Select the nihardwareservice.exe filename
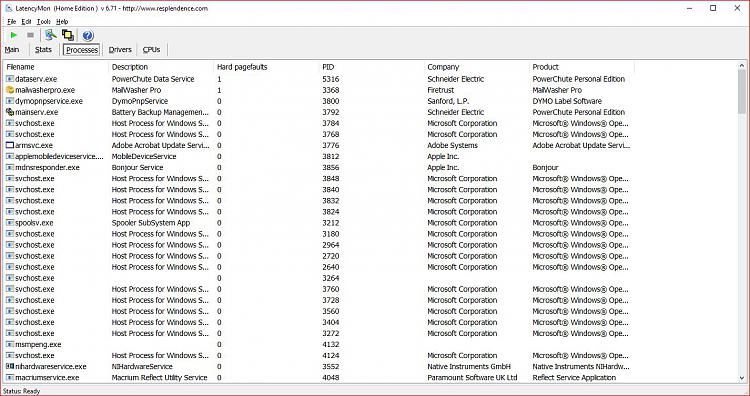The image size is (750, 396). [x=51, y=366]
